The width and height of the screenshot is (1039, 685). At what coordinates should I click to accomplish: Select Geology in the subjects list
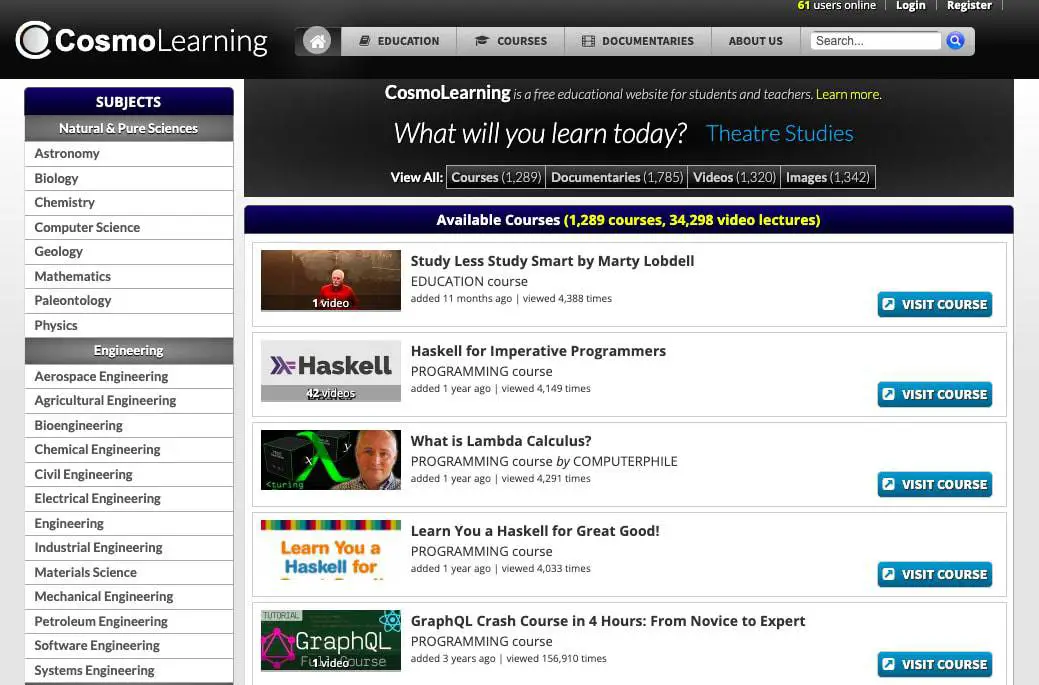129,252
